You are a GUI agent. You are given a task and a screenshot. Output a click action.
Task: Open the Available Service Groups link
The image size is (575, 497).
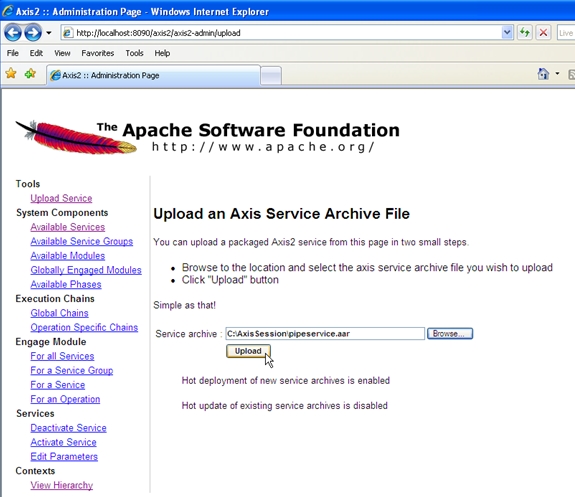tap(81, 241)
